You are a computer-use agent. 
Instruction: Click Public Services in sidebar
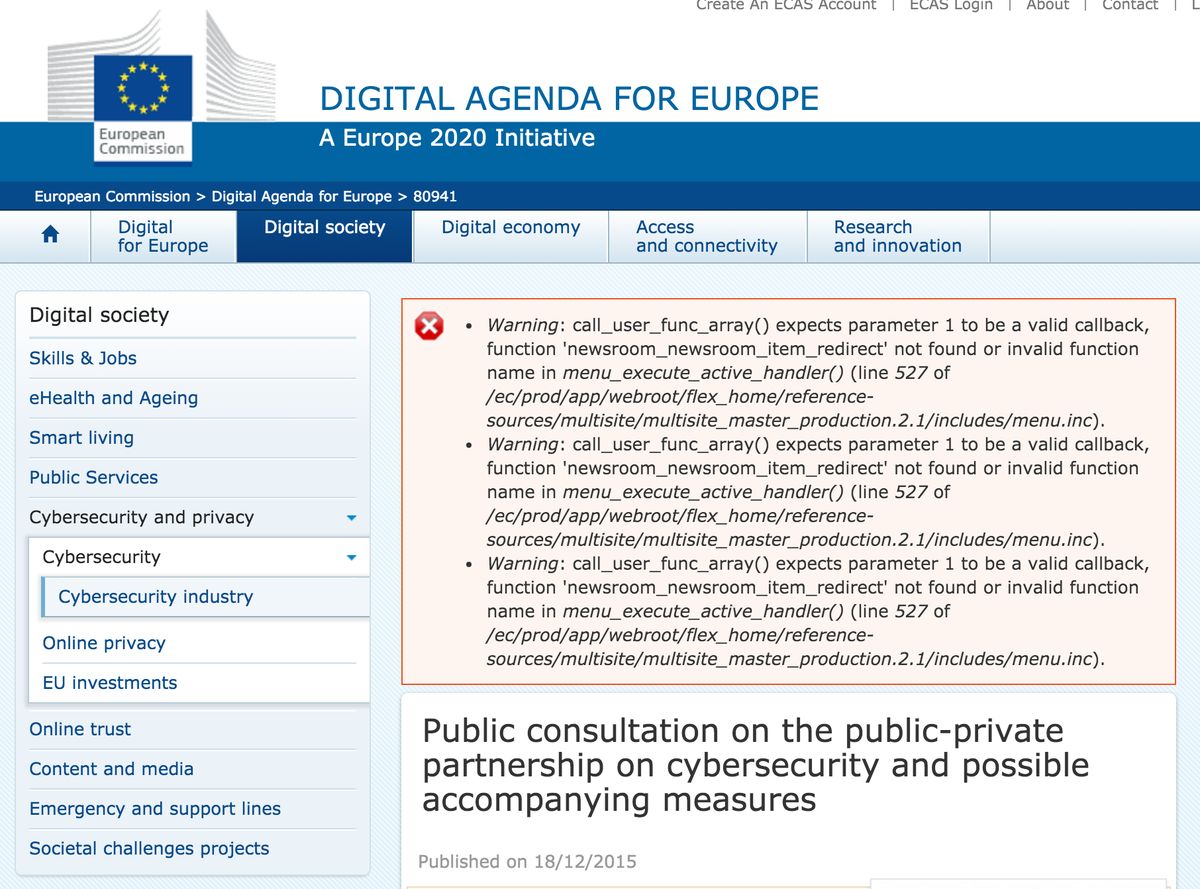(94, 478)
